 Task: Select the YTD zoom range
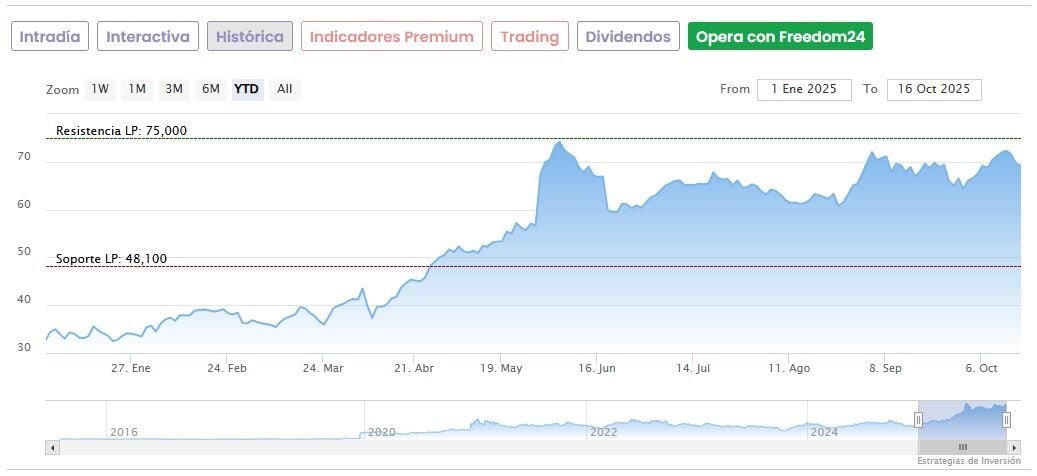coord(246,89)
